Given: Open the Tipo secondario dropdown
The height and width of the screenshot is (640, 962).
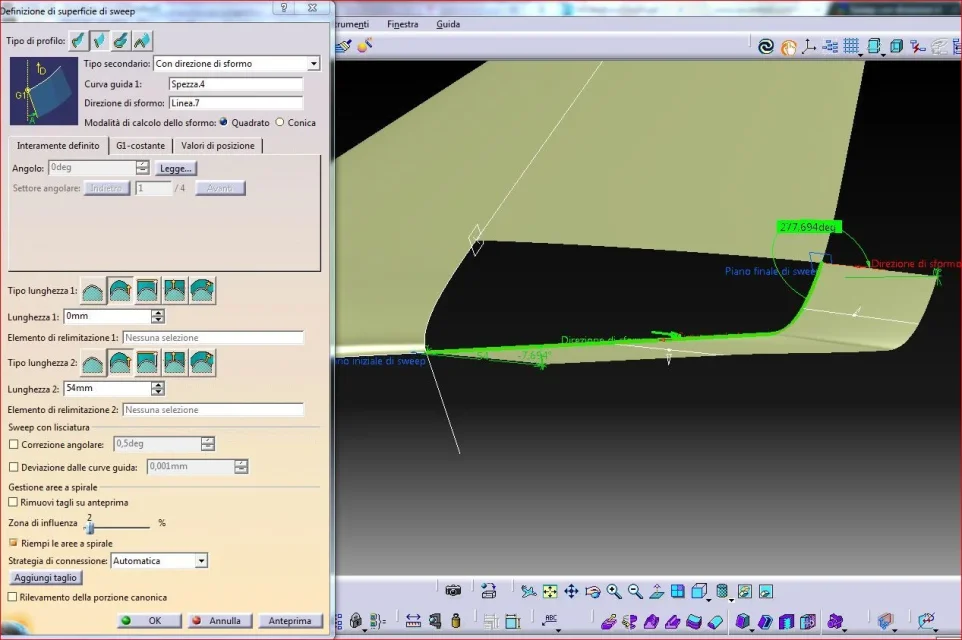Looking at the screenshot, I should (313, 64).
